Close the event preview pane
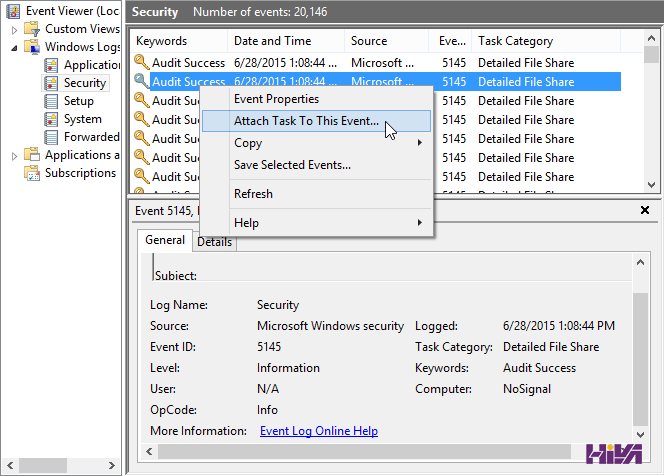Viewport: 665px width, 476px height. tap(645, 211)
